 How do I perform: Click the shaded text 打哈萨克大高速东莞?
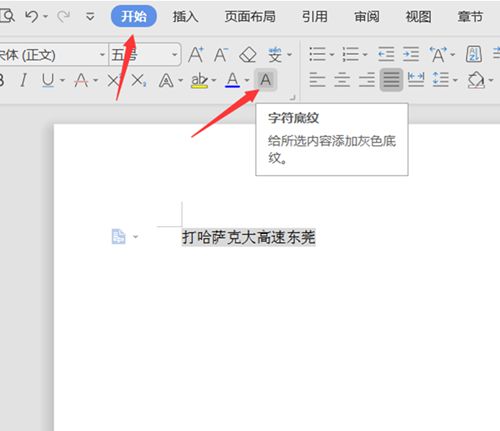pos(248,237)
